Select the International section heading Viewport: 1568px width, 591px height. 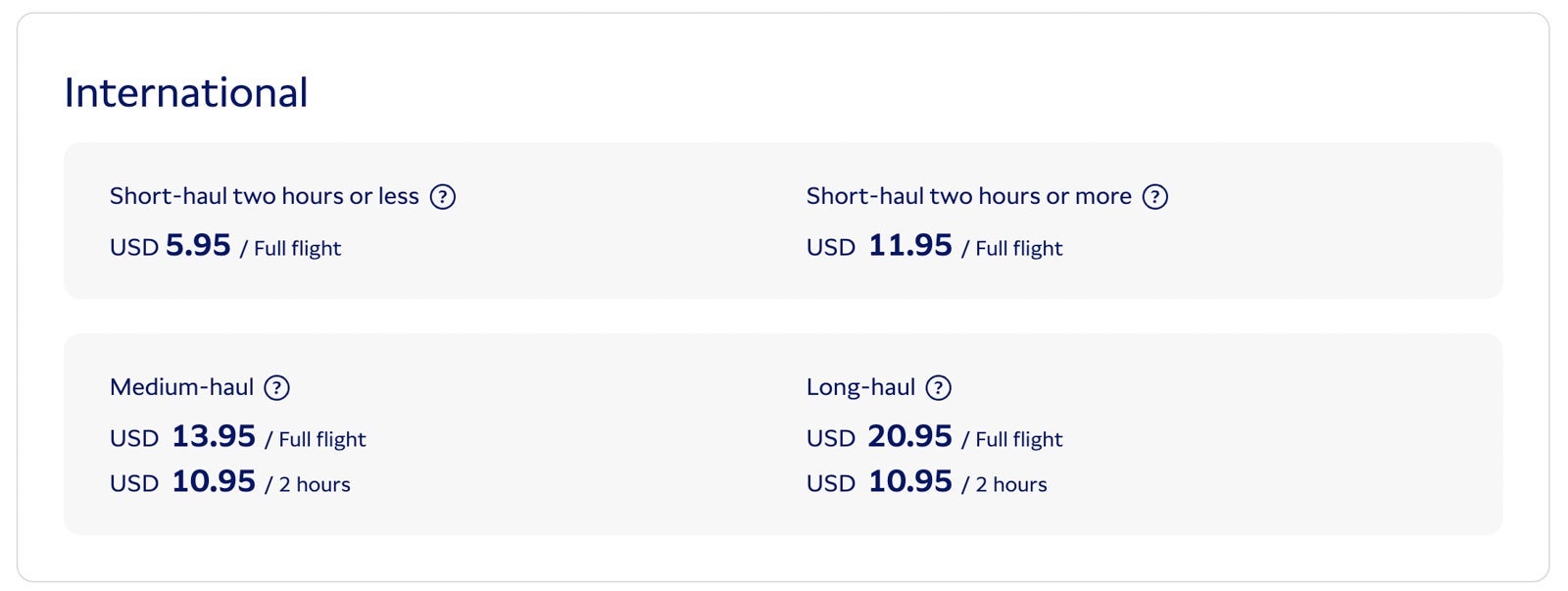pos(186,93)
